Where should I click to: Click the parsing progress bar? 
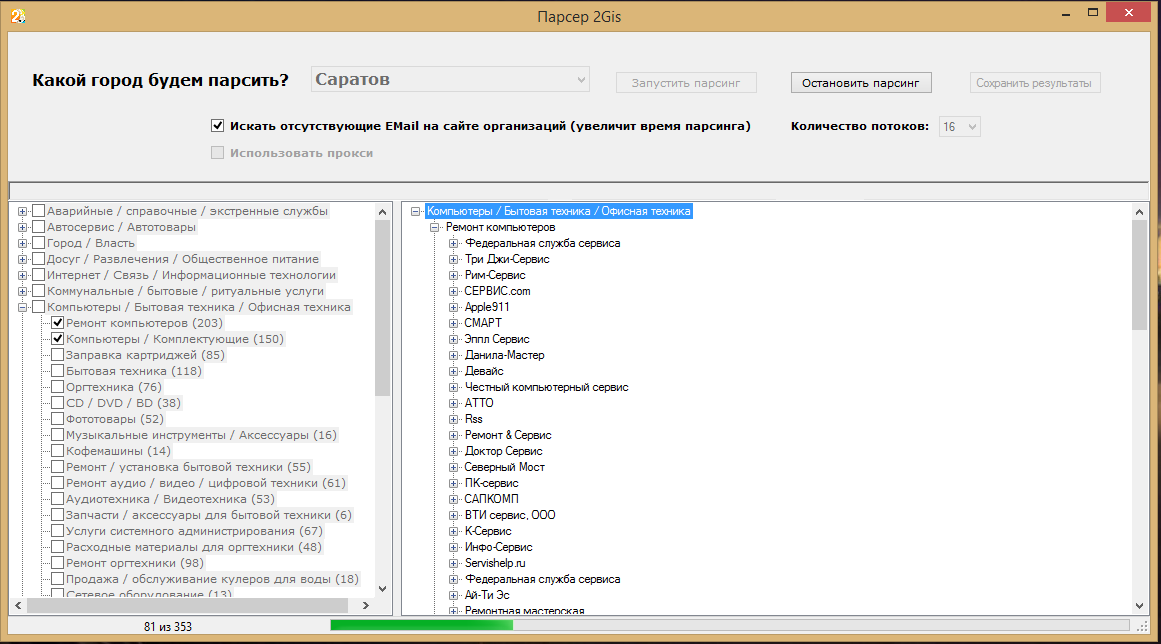click(732, 625)
